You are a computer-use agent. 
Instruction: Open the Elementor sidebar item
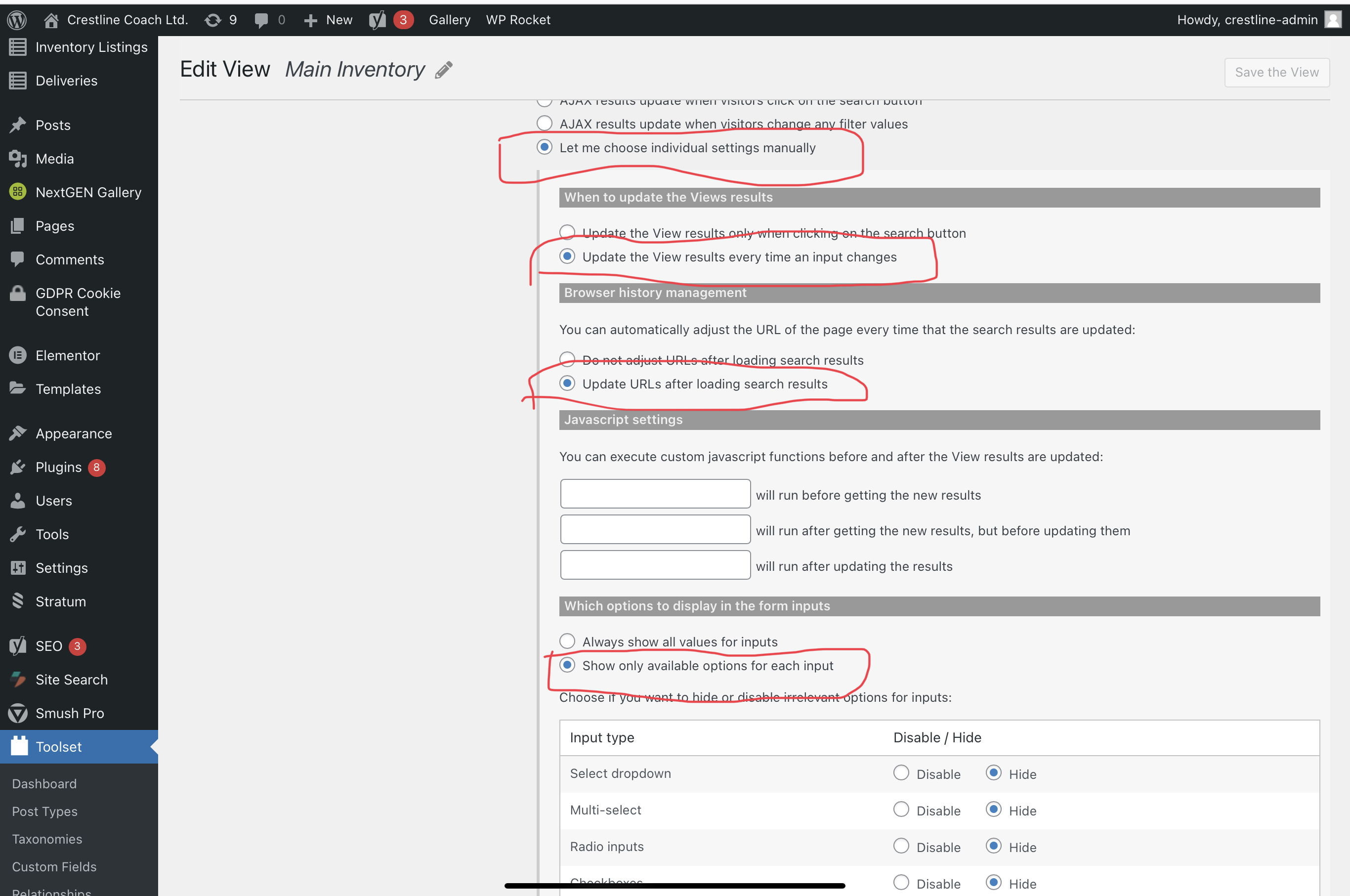(67, 355)
